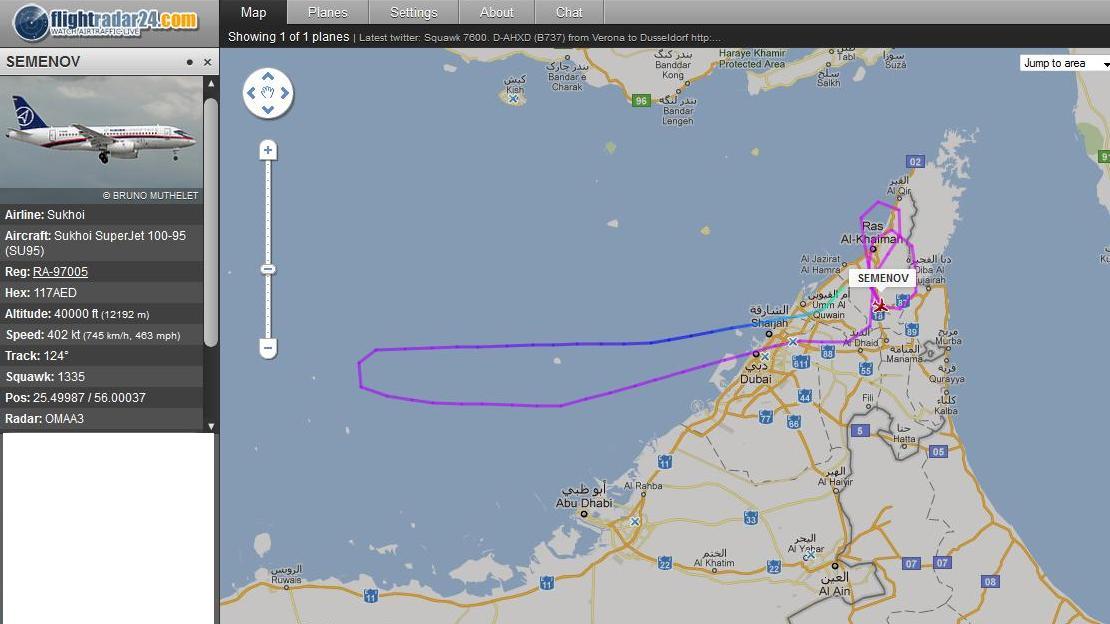1110x624 pixels.
Task: Open the Chat tab
Action: click(569, 12)
